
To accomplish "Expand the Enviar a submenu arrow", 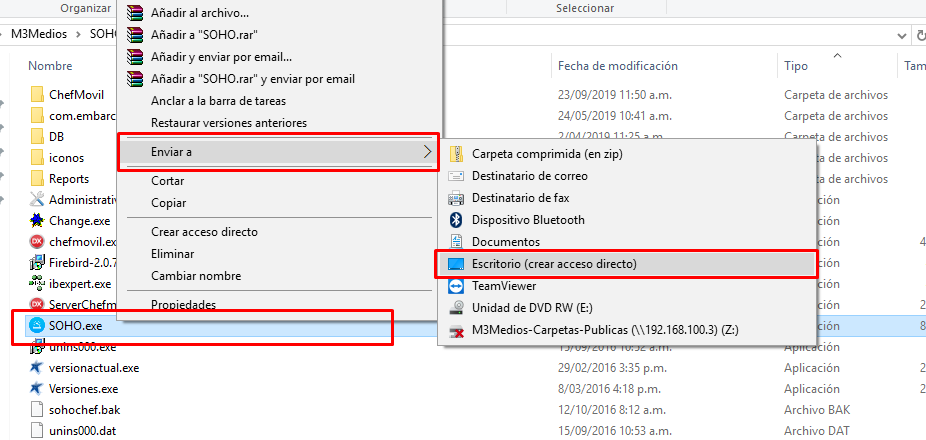I will (x=427, y=152).
